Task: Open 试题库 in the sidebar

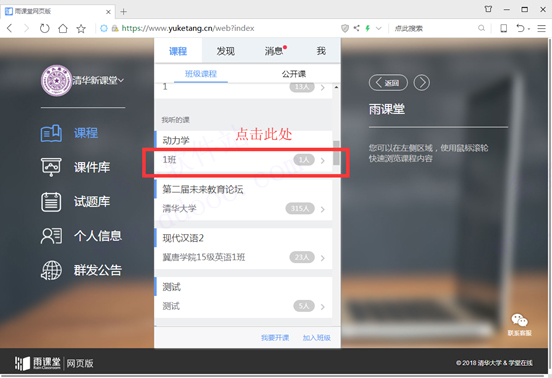Action: [75, 202]
